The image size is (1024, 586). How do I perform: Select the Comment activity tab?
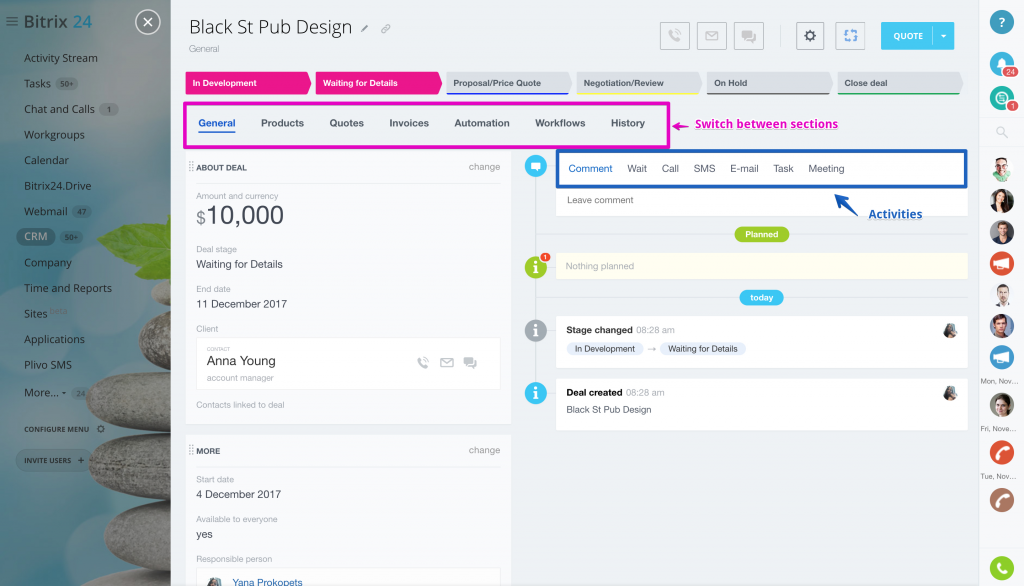pos(590,169)
